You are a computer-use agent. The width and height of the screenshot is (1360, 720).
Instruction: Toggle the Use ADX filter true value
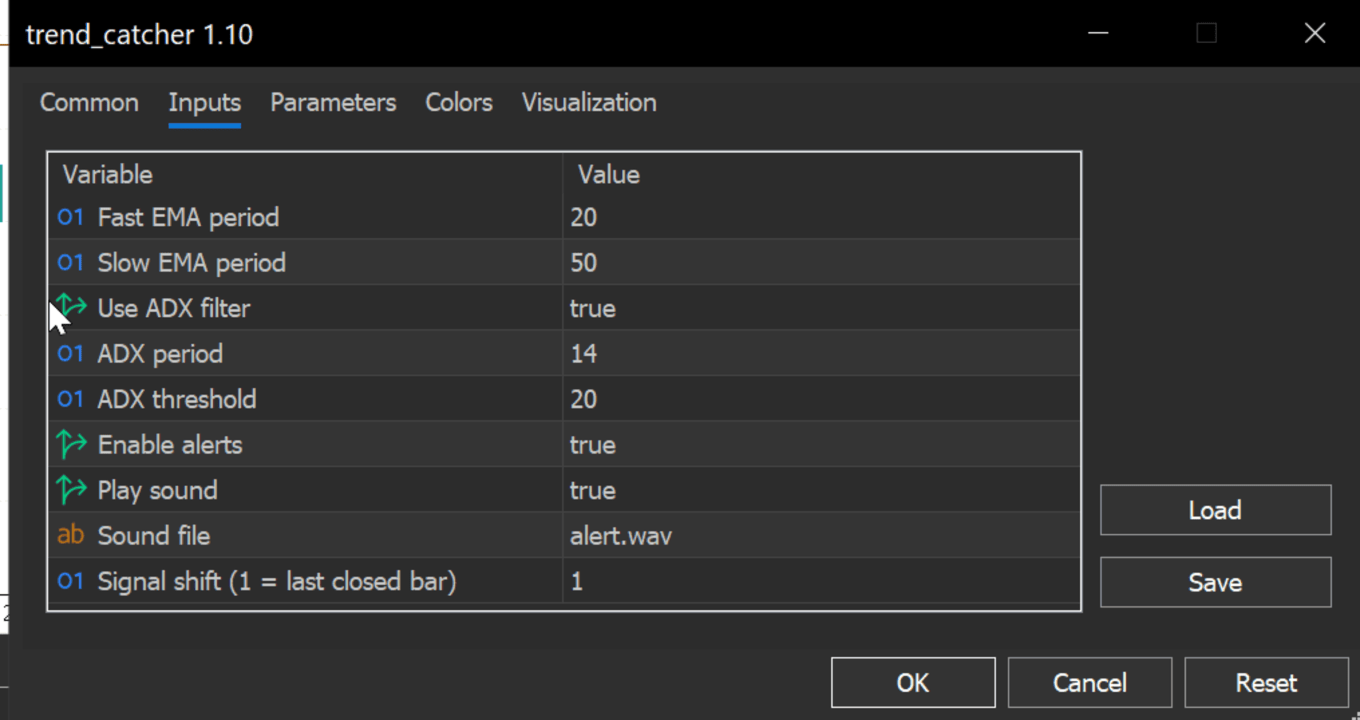tap(593, 309)
